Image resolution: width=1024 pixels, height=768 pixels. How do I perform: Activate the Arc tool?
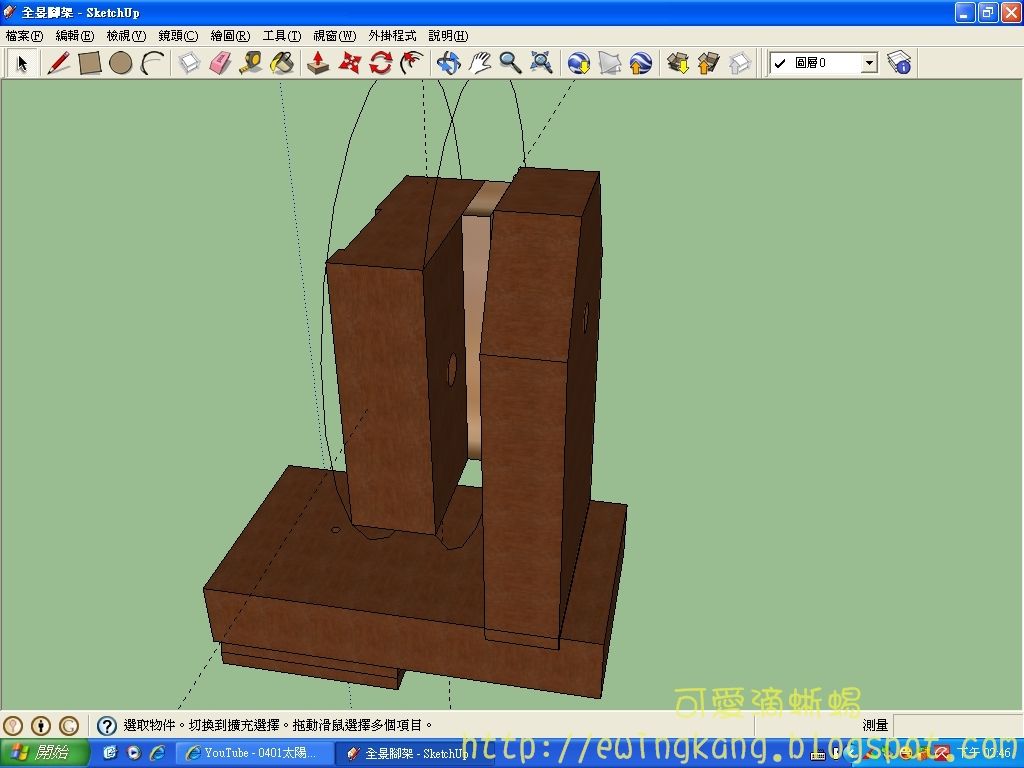pos(153,63)
